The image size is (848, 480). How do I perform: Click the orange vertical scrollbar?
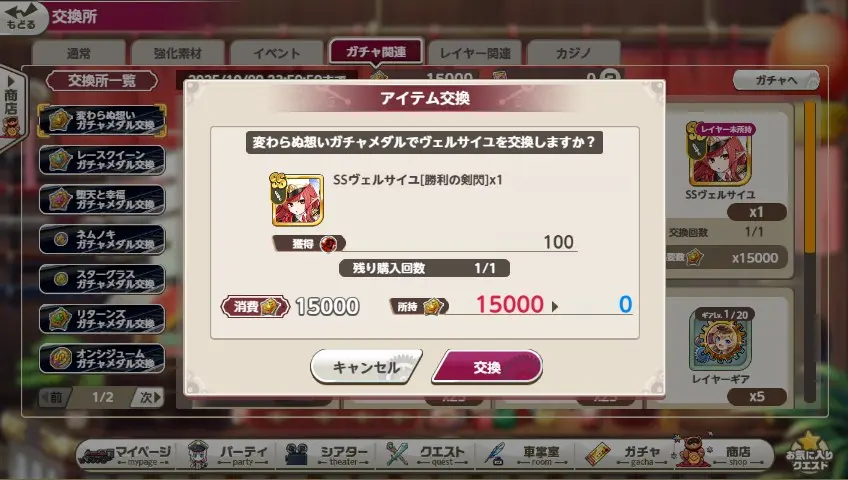tap(810, 178)
